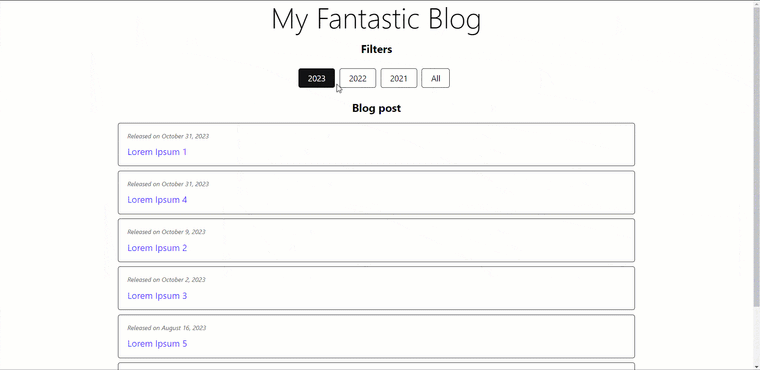Click the Filters heading

click(x=377, y=49)
